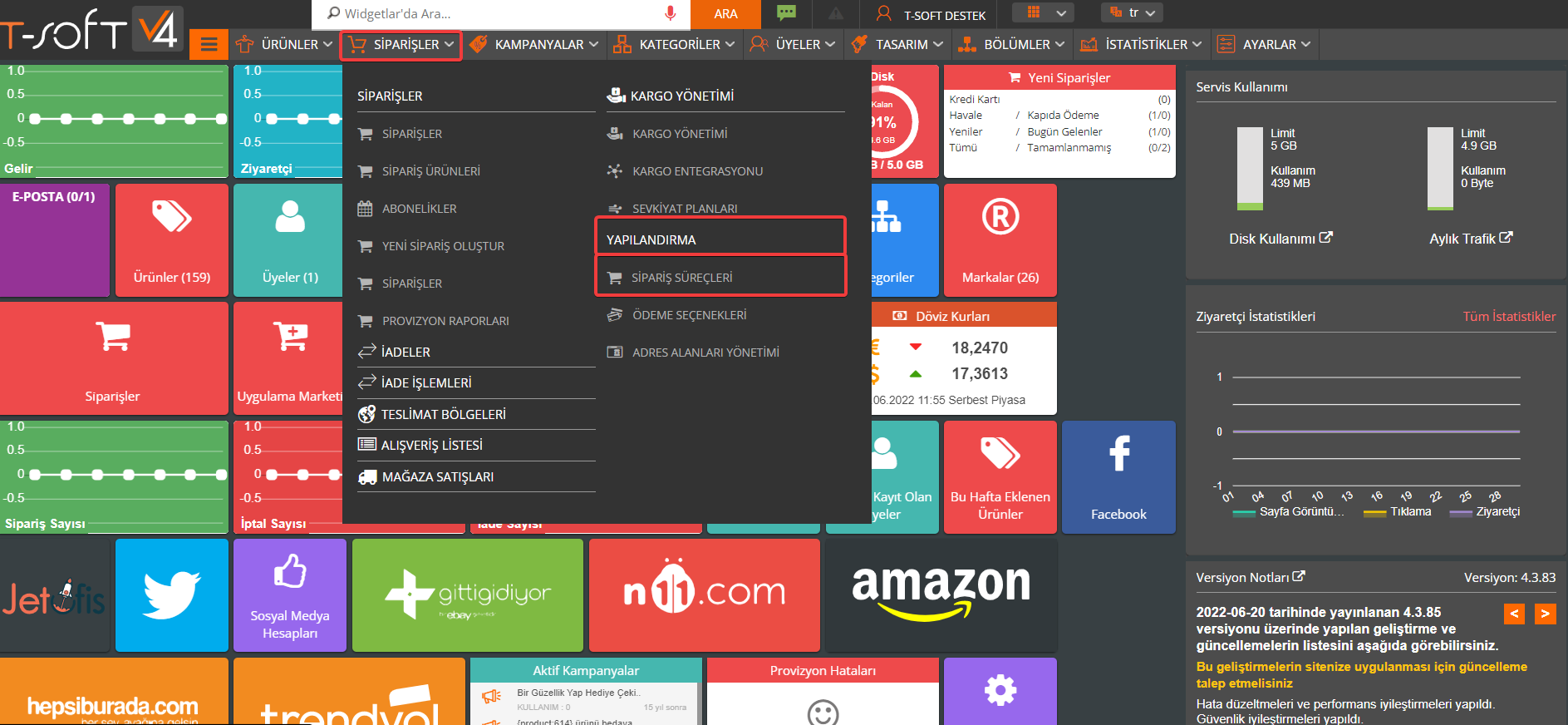Open the ÜYELER menu
The height and width of the screenshot is (725, 1568).
click(793, 44)
